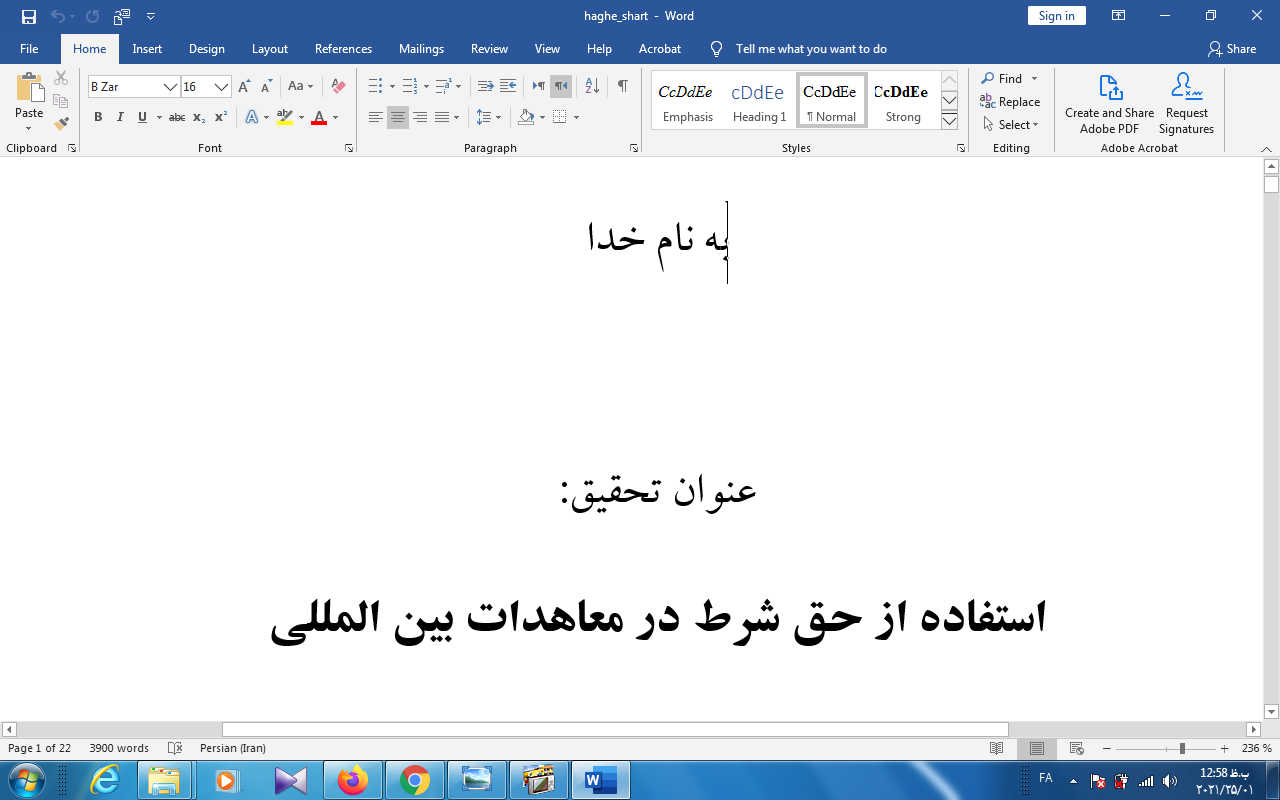Switch to the Layout tab

[269, 49]
